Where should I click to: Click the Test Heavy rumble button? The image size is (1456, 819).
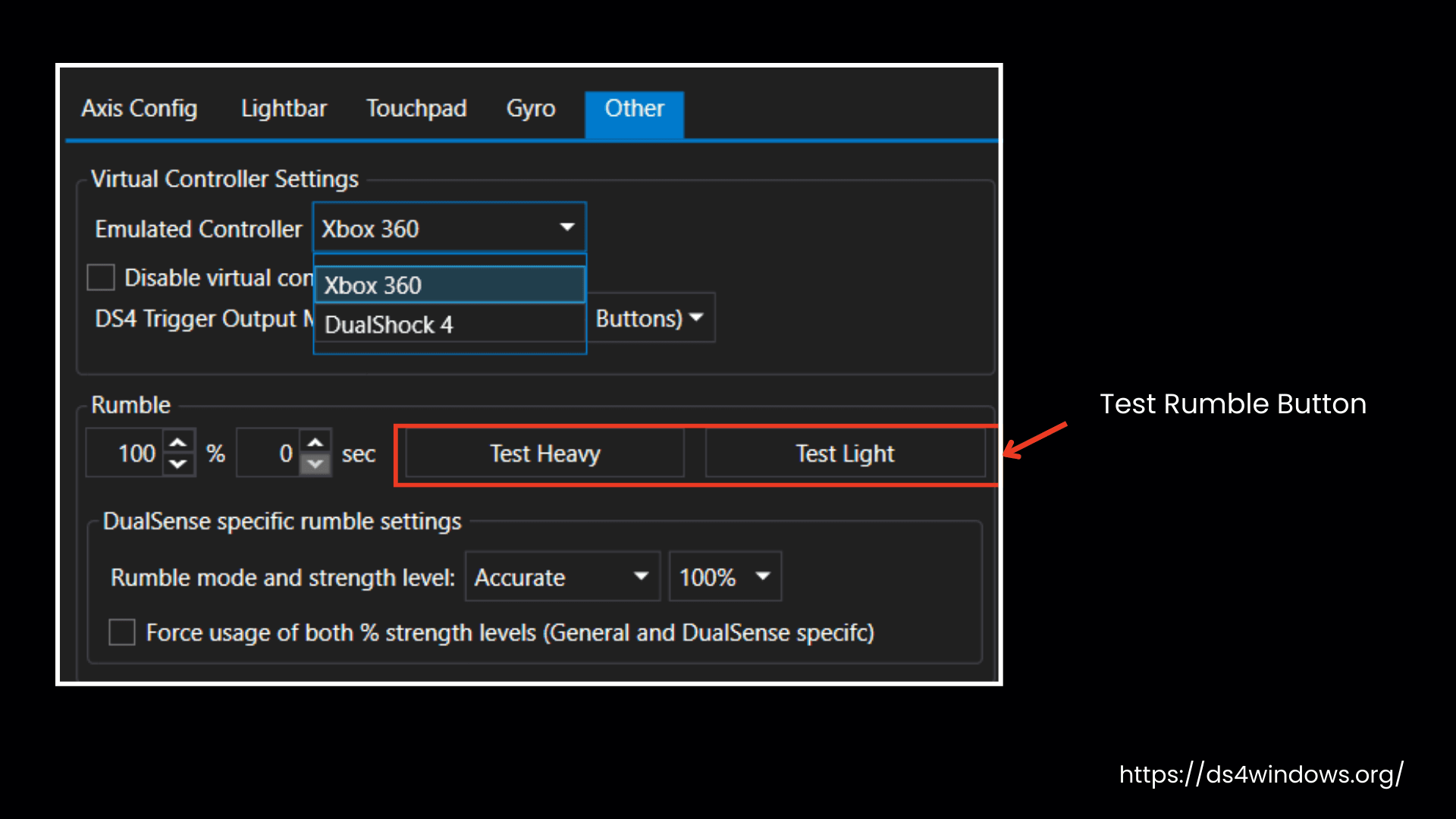coord(545,453)
